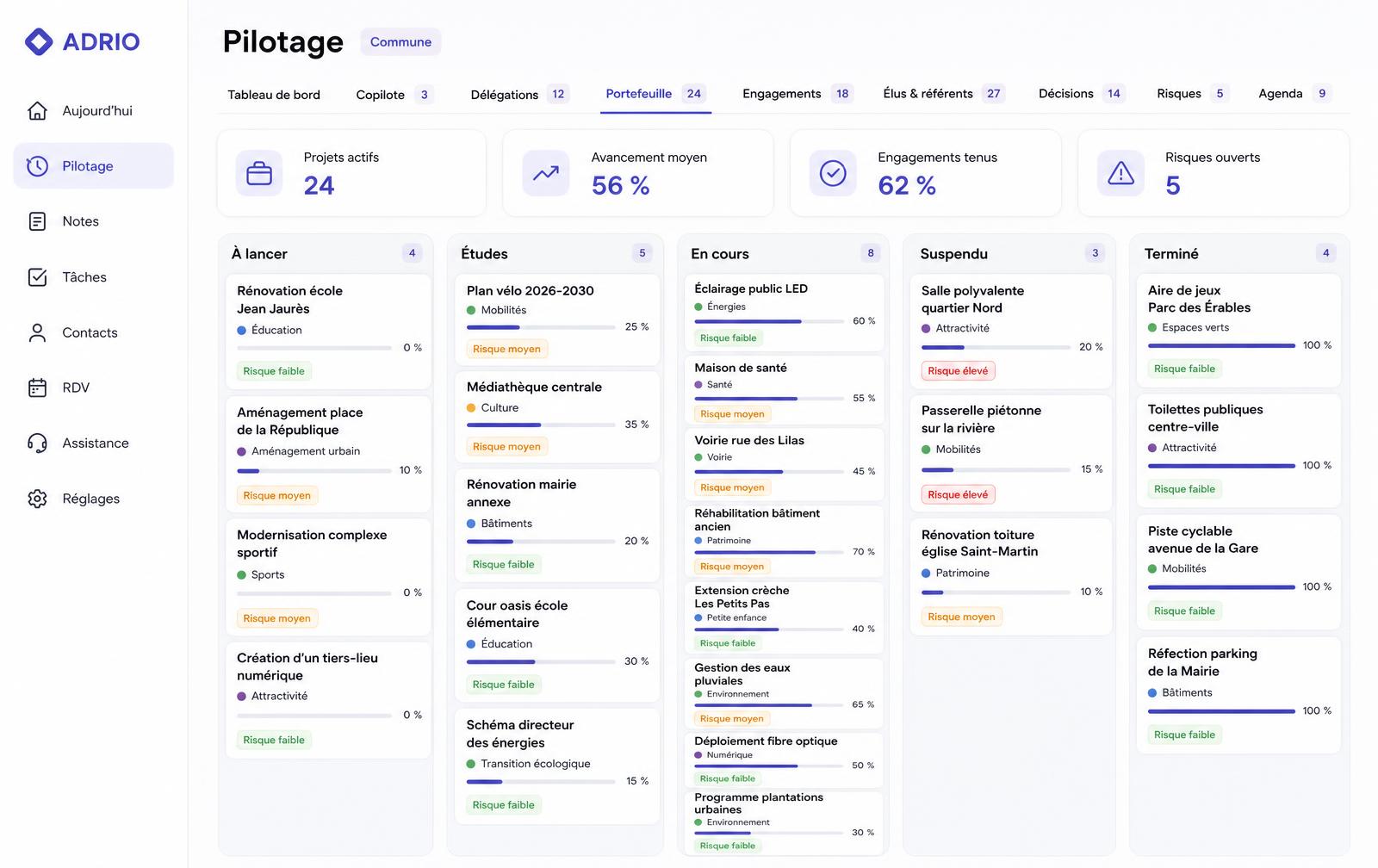
Task: Click the Plan vélo 2026-2030 progress bar
Action: pos(541,328)
